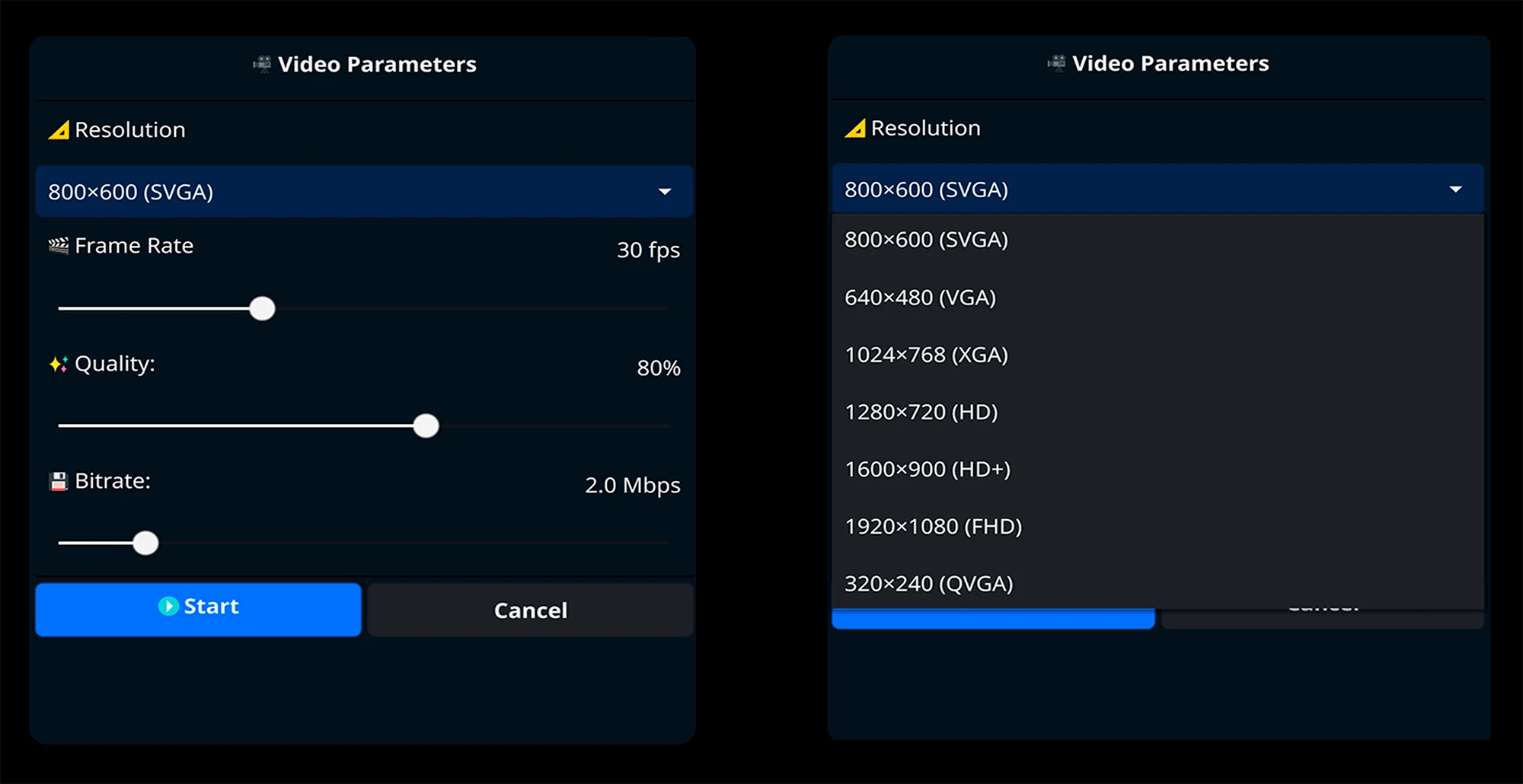The width and height of the screenshot is (1523, 784).
Task: Click the Bitrate slider handle at 2.0 Mbps
Action: tap(145, 543)
